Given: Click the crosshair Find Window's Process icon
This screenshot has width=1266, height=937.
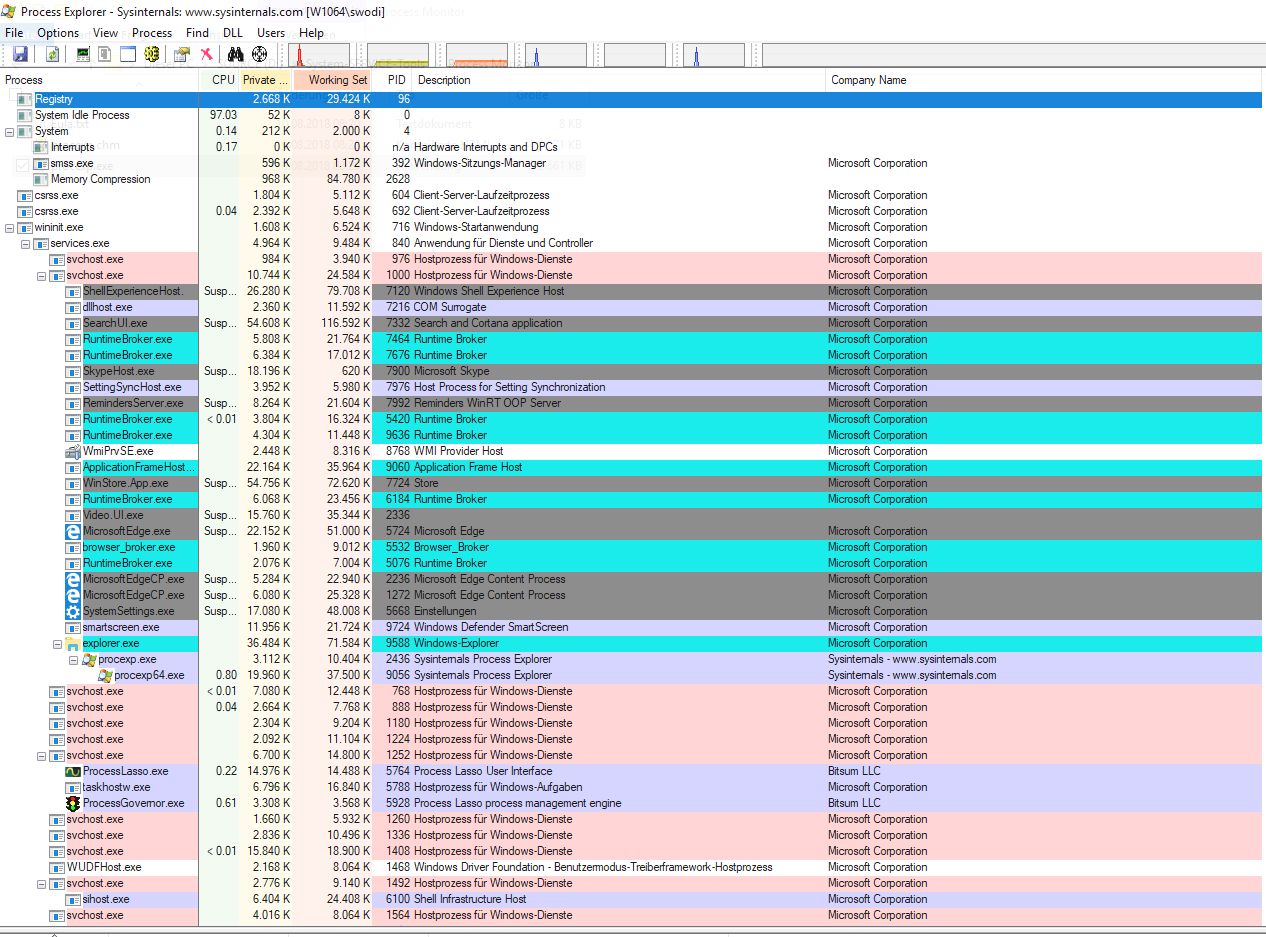Looking at the screenshot, I should (259, 54).
